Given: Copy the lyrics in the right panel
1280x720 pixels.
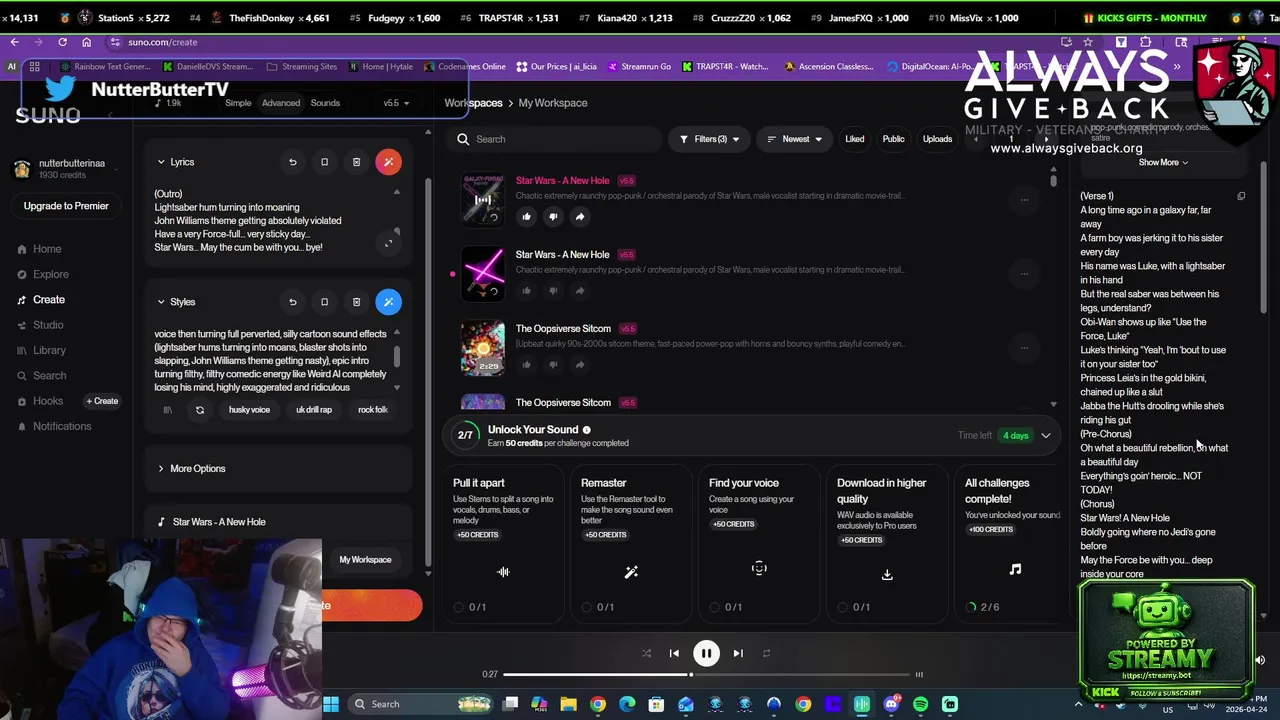Looking at the screenshot, I should tap(1241, 196).
